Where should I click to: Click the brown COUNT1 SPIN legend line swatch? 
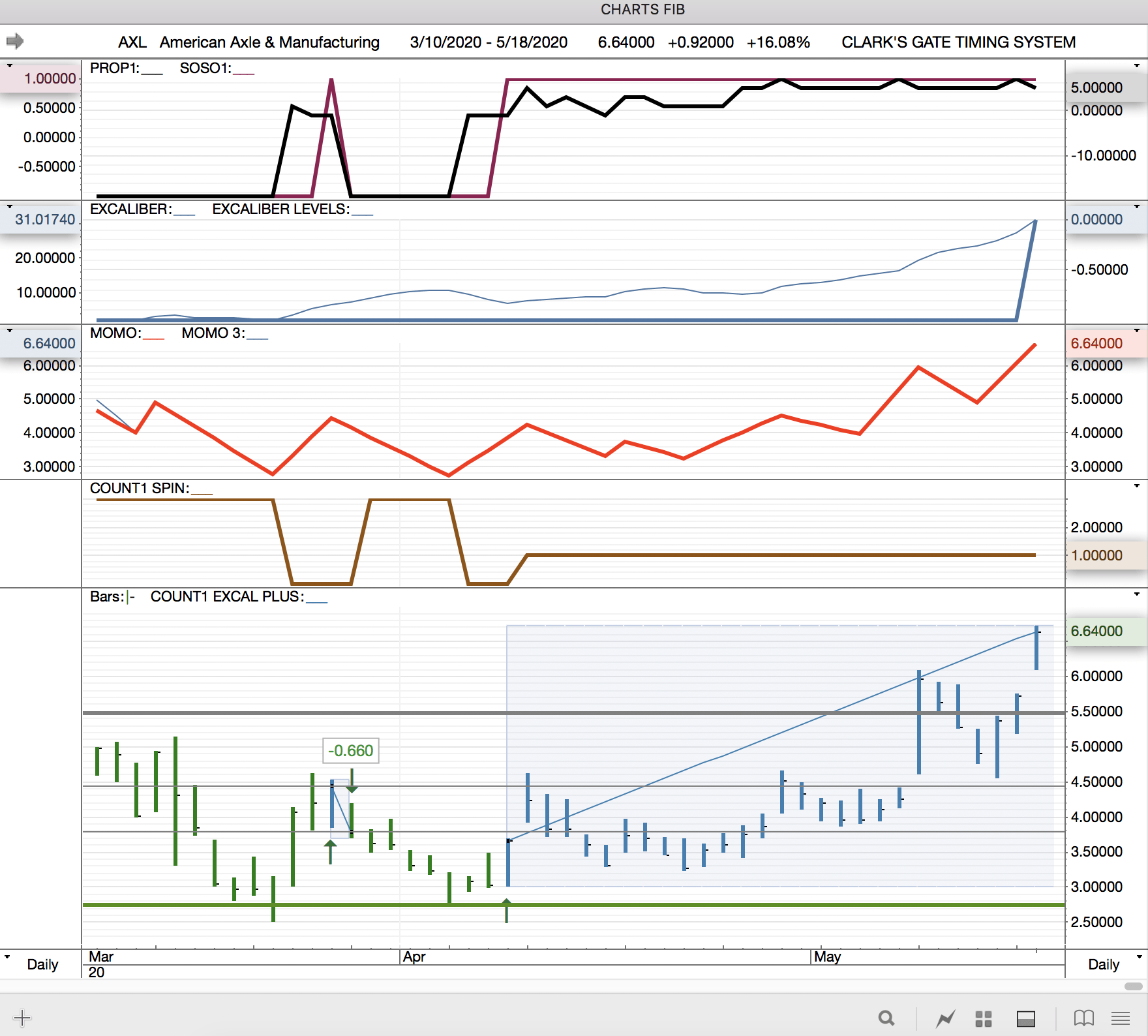click(202, 495)
